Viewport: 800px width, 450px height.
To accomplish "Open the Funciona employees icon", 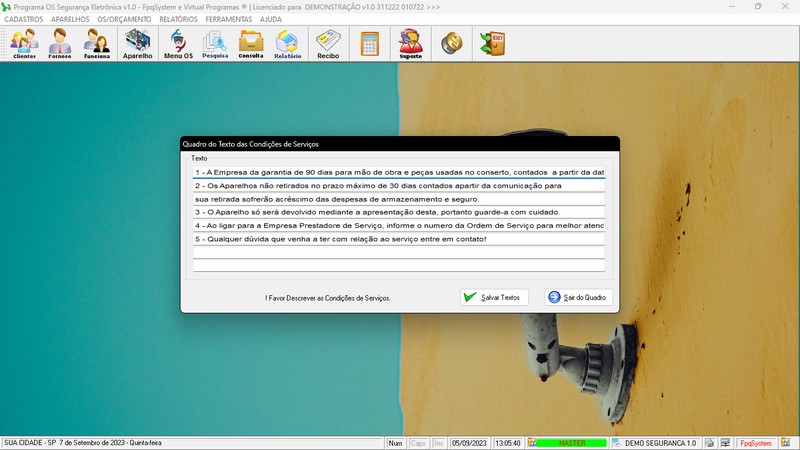I will point(96,44).
